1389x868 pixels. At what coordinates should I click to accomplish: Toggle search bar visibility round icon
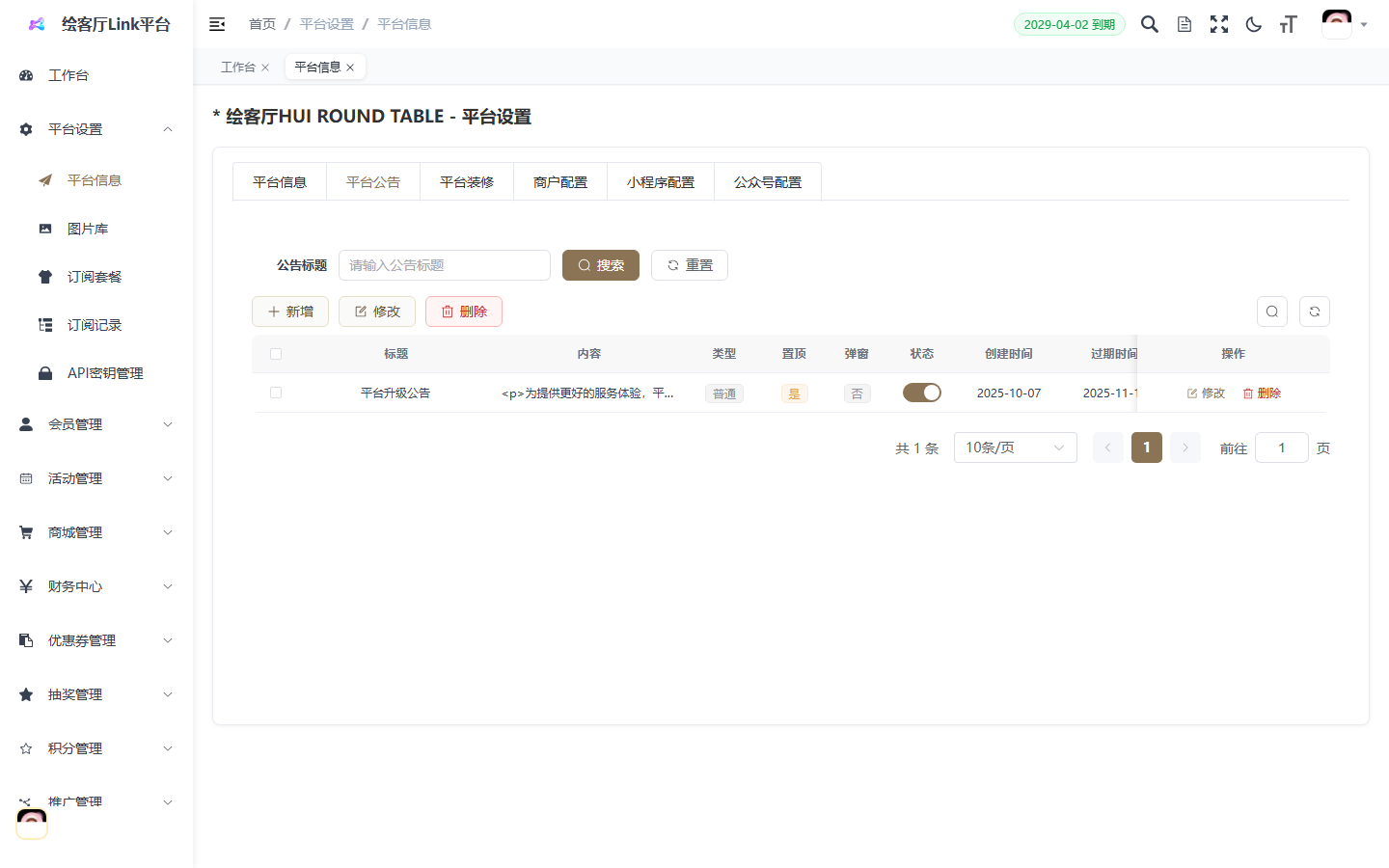1272,312
